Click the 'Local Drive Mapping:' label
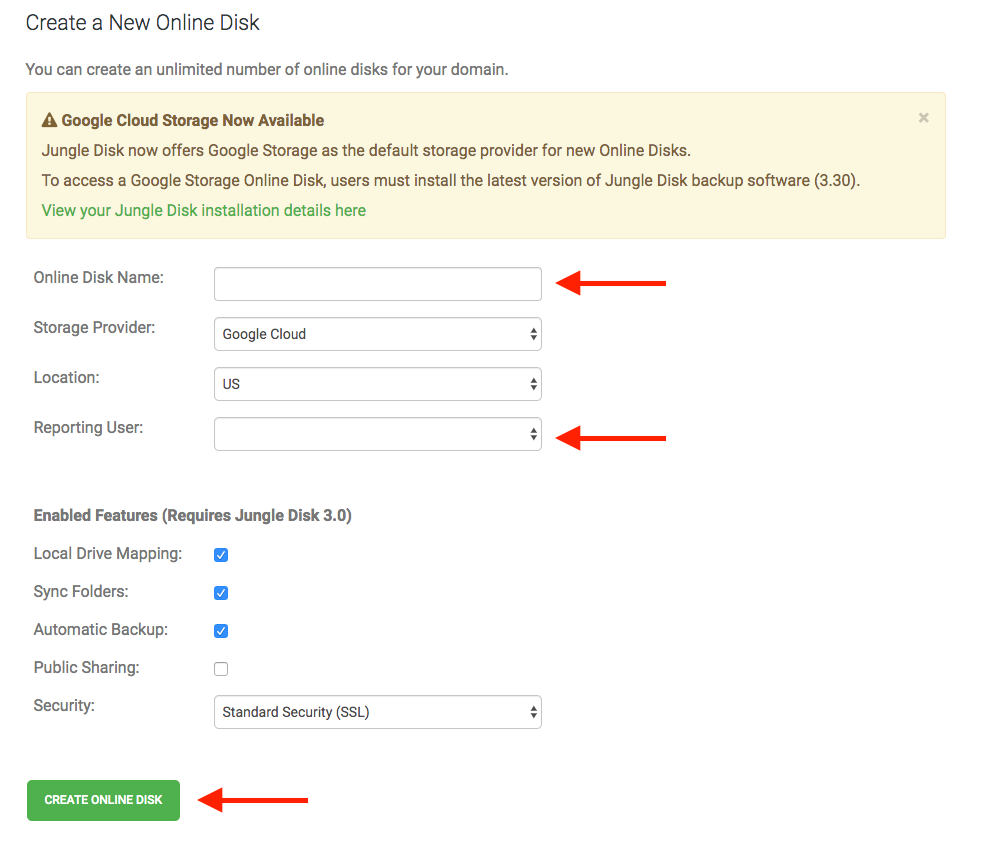The height and width of the screenshot is (859, 993). (108, 554)
